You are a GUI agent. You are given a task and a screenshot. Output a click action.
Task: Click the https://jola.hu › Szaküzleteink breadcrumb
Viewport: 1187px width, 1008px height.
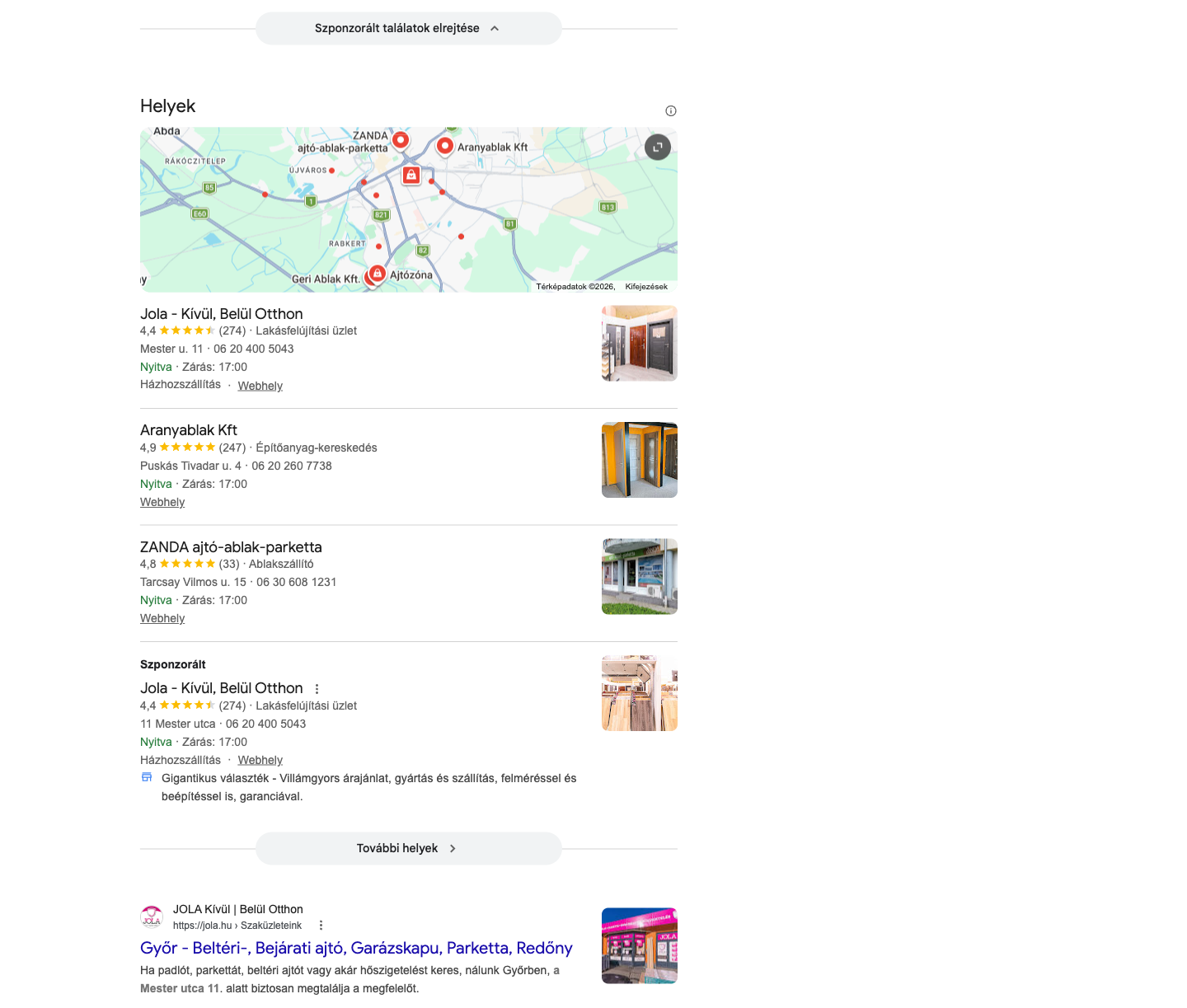click(237, 926)
